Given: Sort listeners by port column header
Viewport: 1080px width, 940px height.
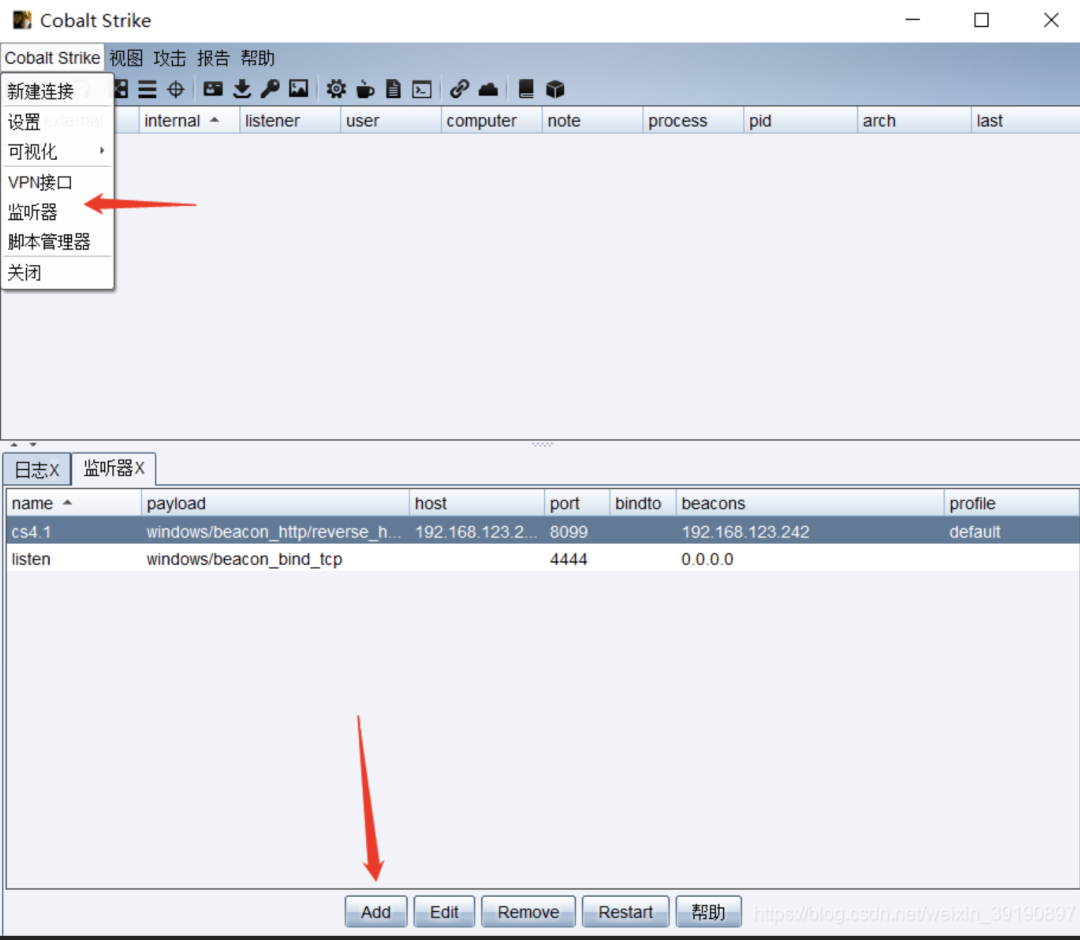Looking at the screenshot, I should (577, 503).
